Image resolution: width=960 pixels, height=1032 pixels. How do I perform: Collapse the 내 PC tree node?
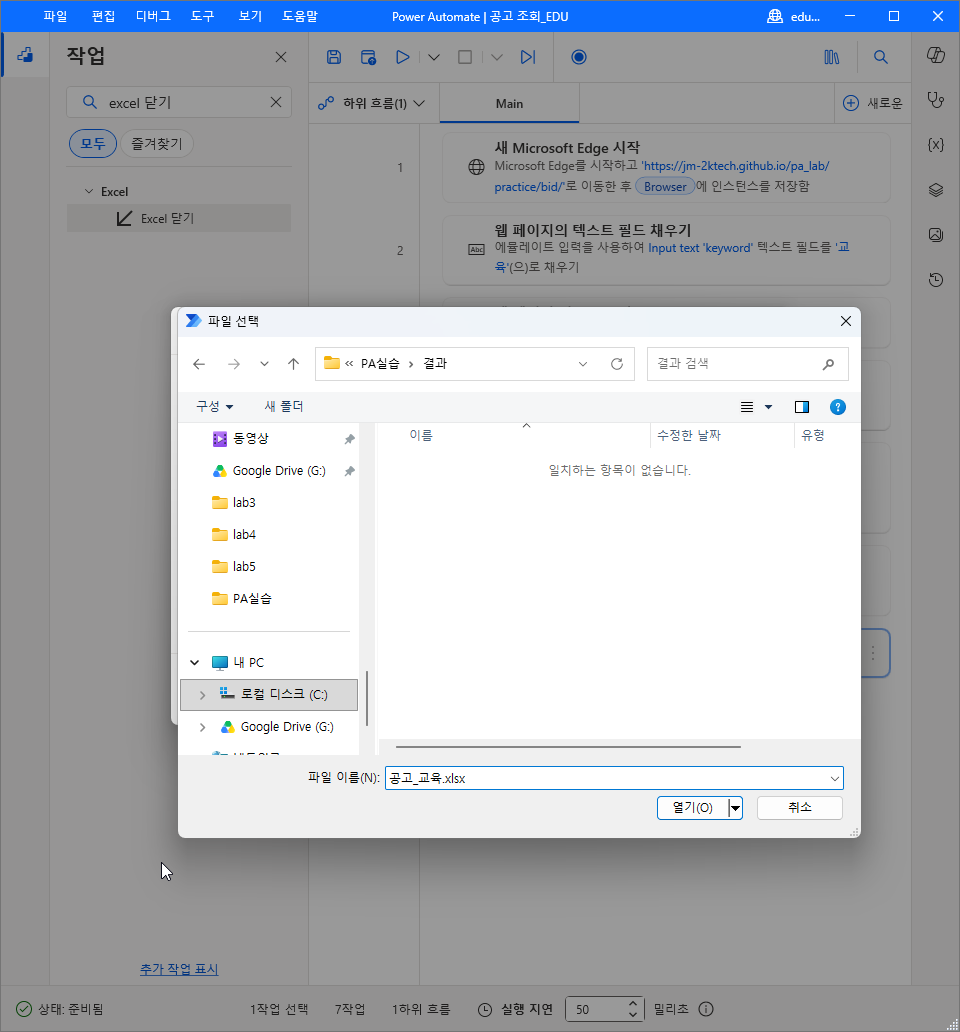point(195,662)
